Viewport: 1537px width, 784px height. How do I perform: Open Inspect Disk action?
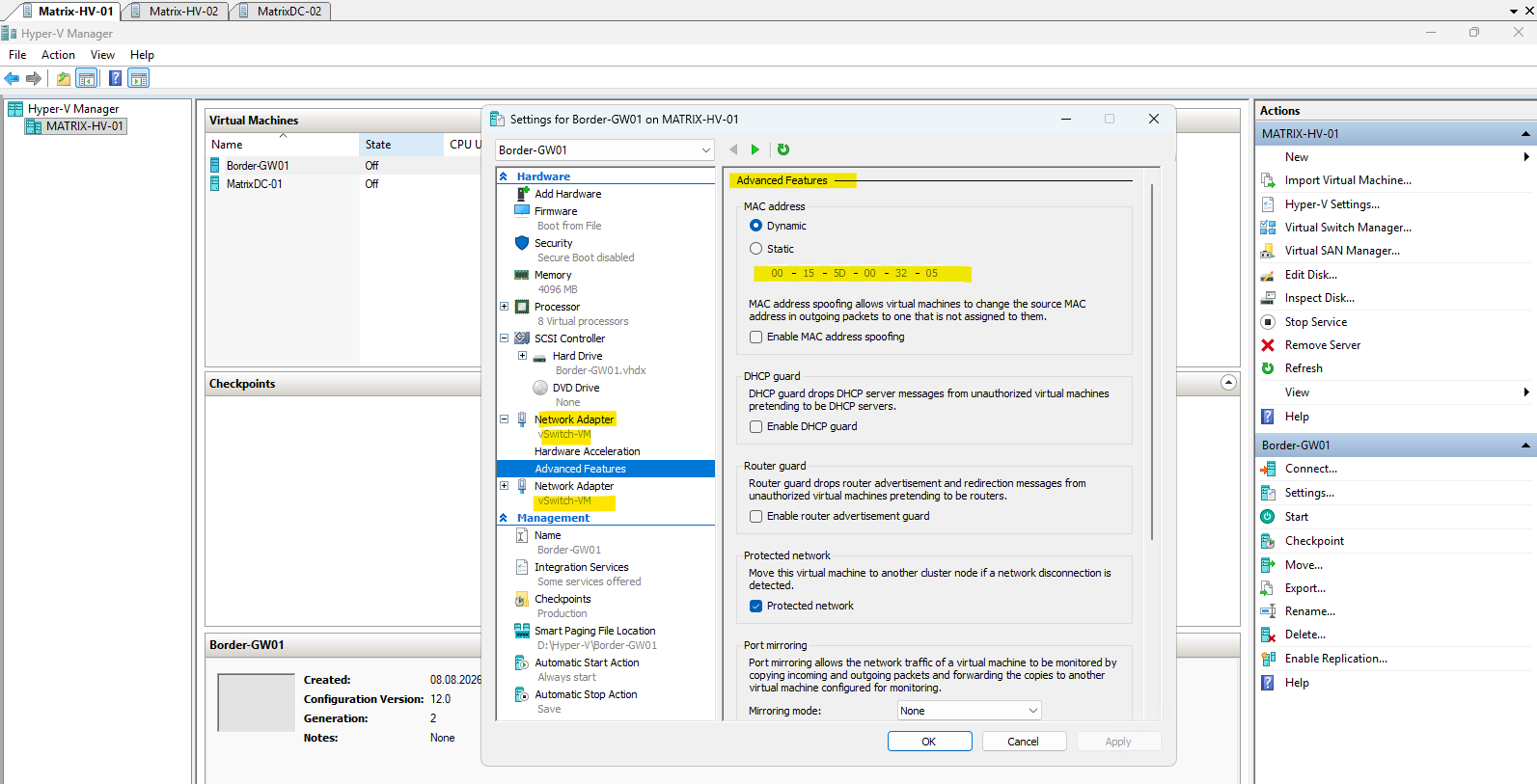[1320, 298]
